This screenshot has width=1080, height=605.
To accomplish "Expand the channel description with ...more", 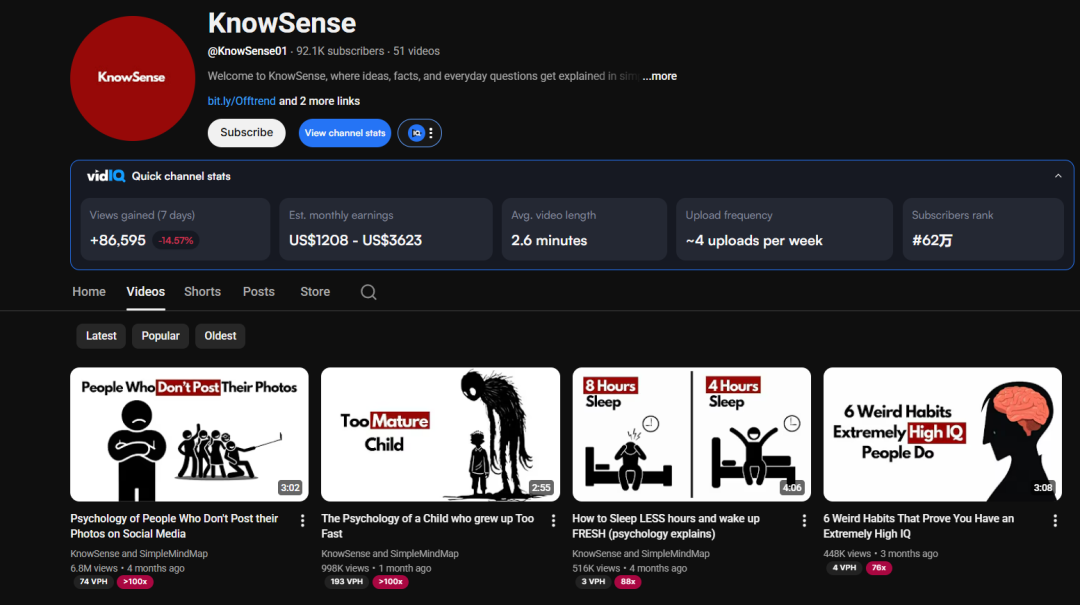I will click(x=660, y=76).
